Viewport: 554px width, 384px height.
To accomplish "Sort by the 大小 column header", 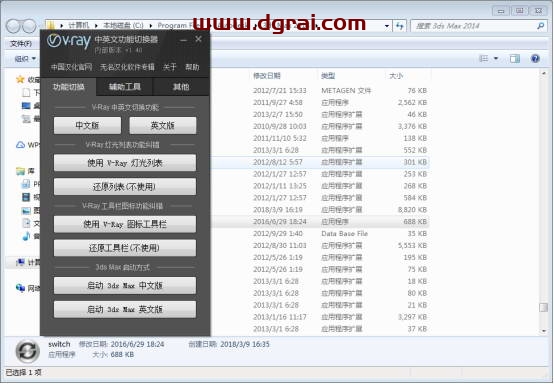I will click(396, 76).
